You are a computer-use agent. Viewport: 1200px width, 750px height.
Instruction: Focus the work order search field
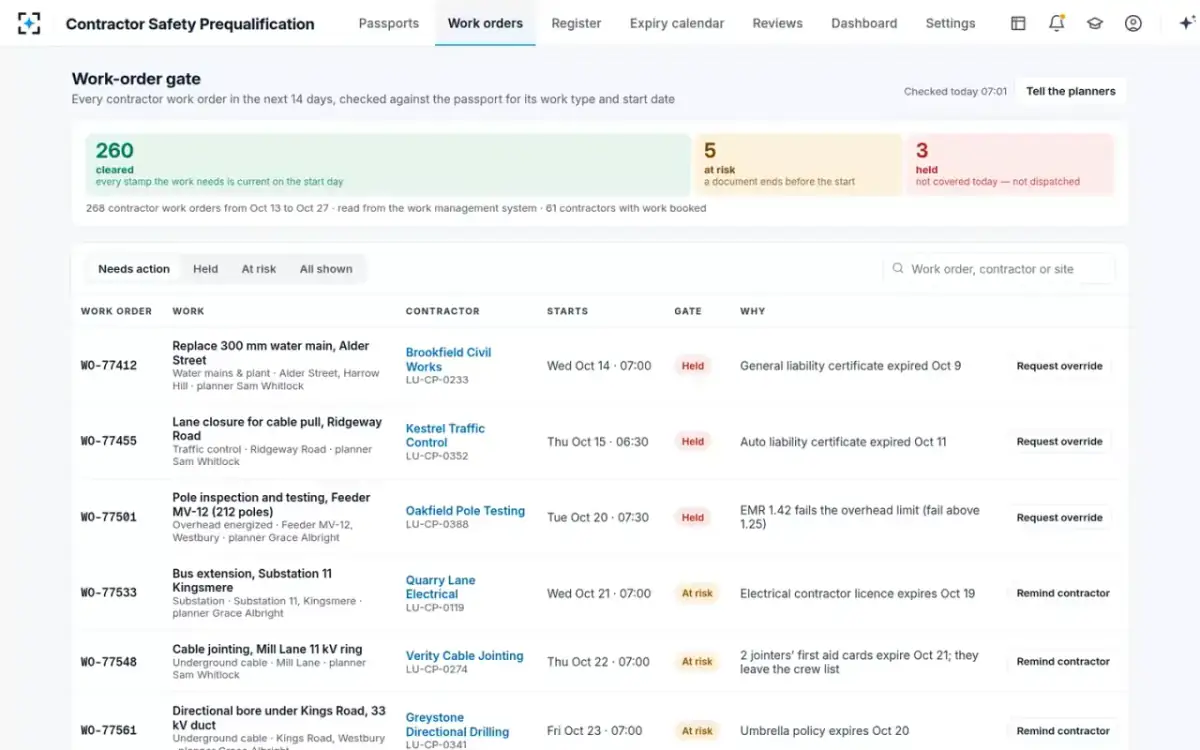click(x=999, y=269)
